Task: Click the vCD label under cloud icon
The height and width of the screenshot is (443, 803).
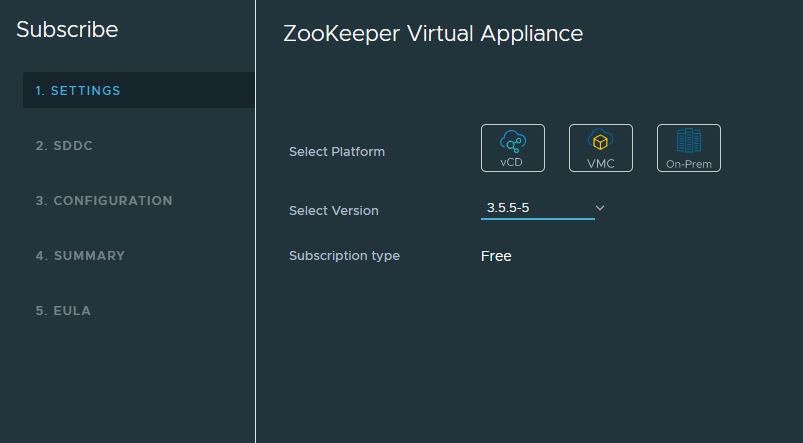Action: pos(512,163)
